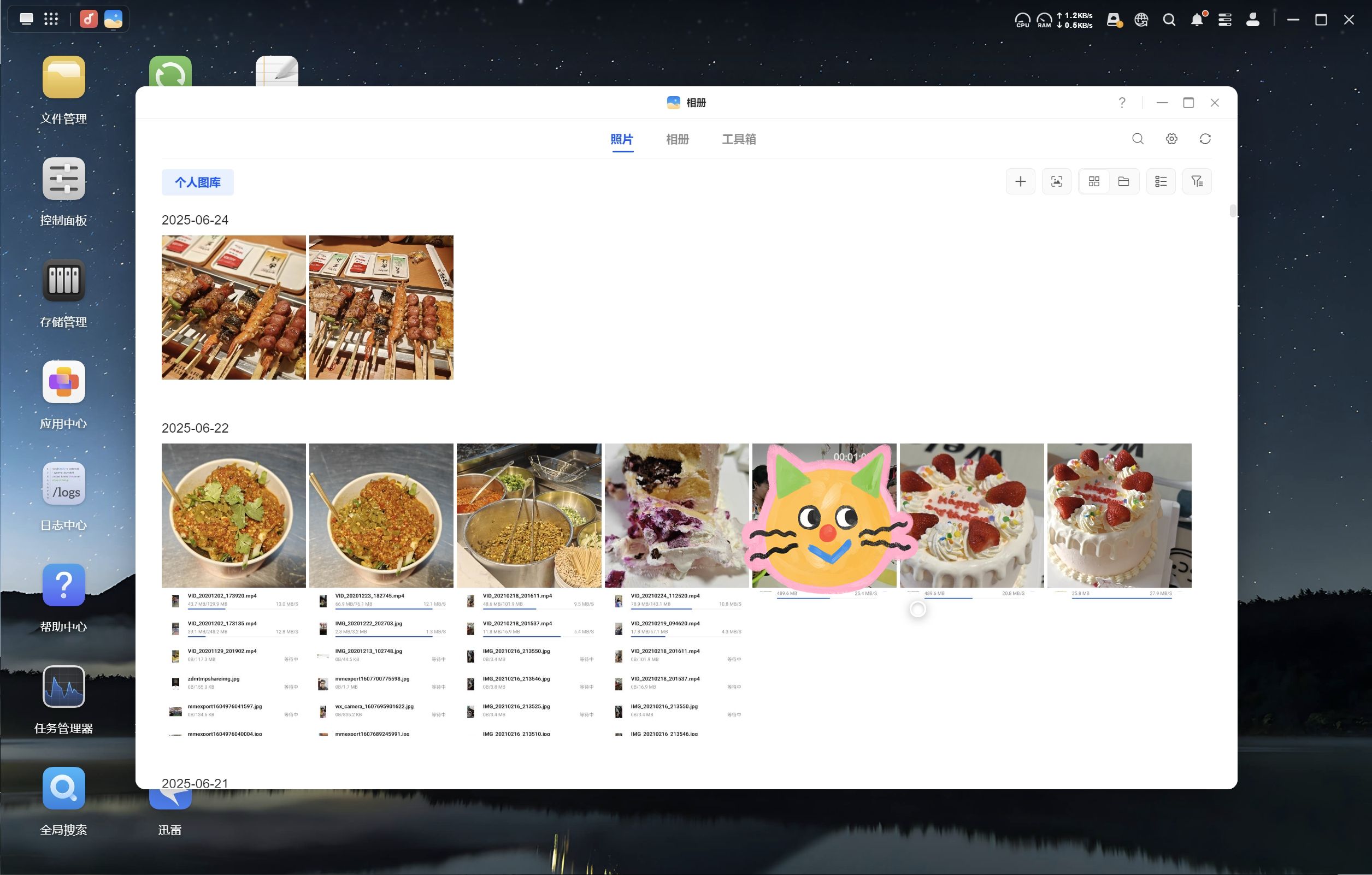
Task: Switch to grid thumbnail view
Action: (x=1093, y=182)
